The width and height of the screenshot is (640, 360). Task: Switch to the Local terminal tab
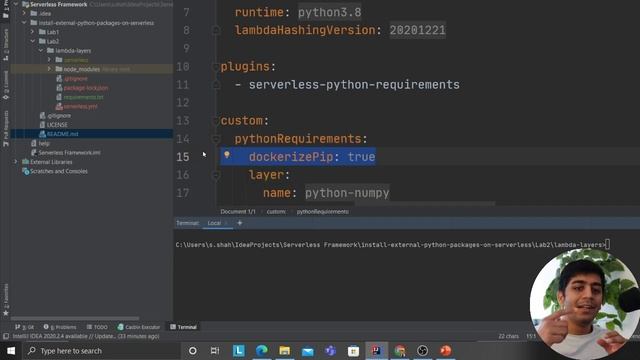click(214, 223)
